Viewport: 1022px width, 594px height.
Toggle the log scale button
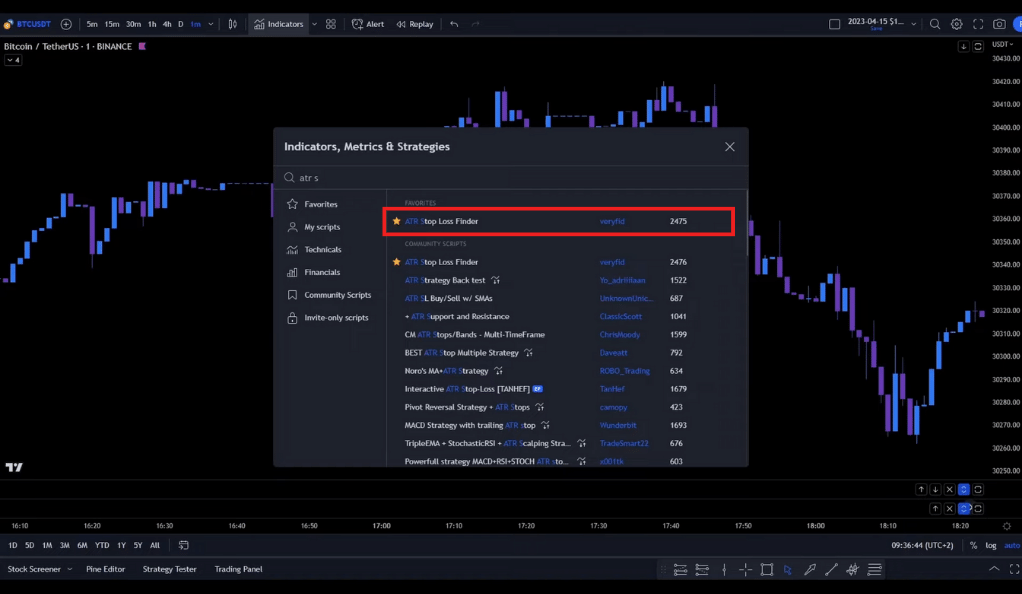(x=991, y=545)
